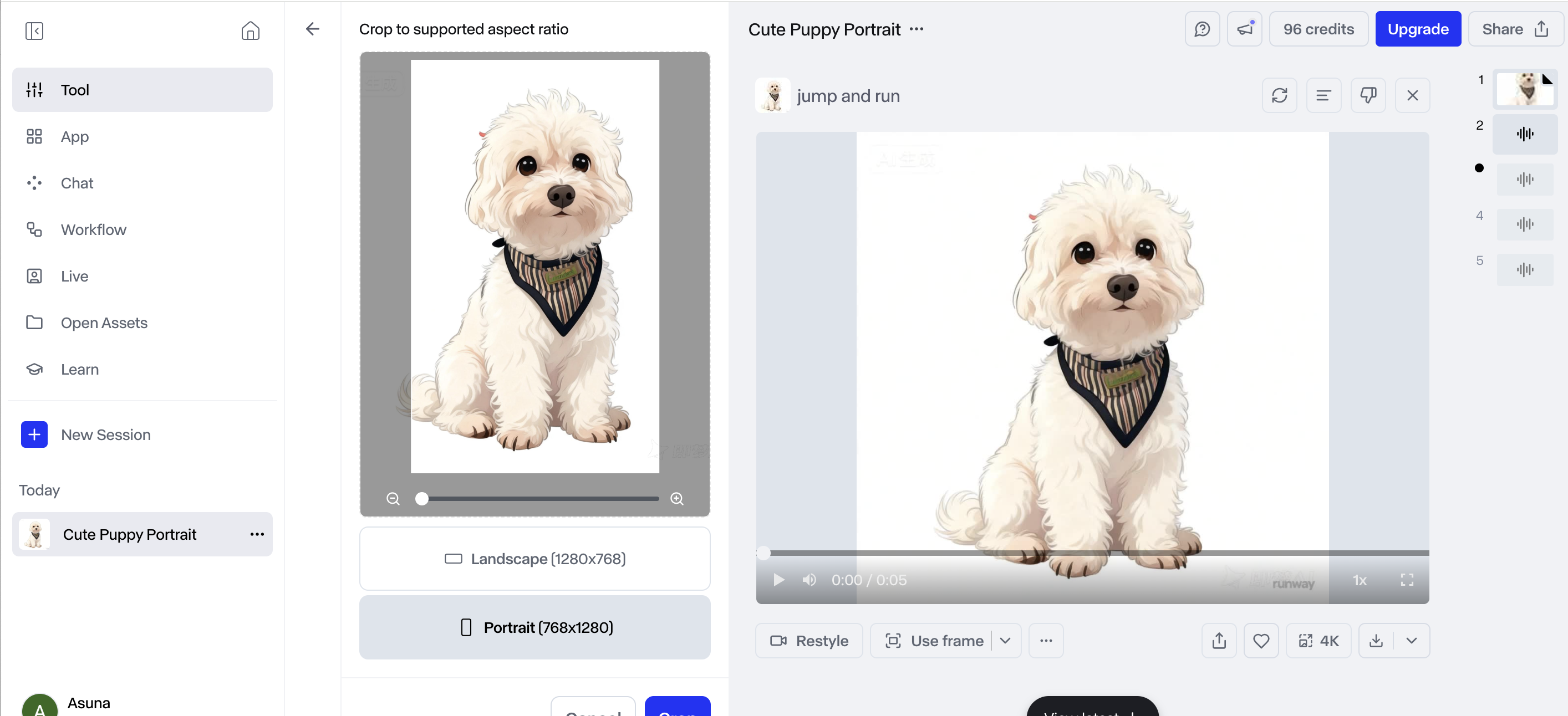Screen dimensions: 1568x716
Task: Expand the Use frame dropdown arrow
Action: point(1006,641)
